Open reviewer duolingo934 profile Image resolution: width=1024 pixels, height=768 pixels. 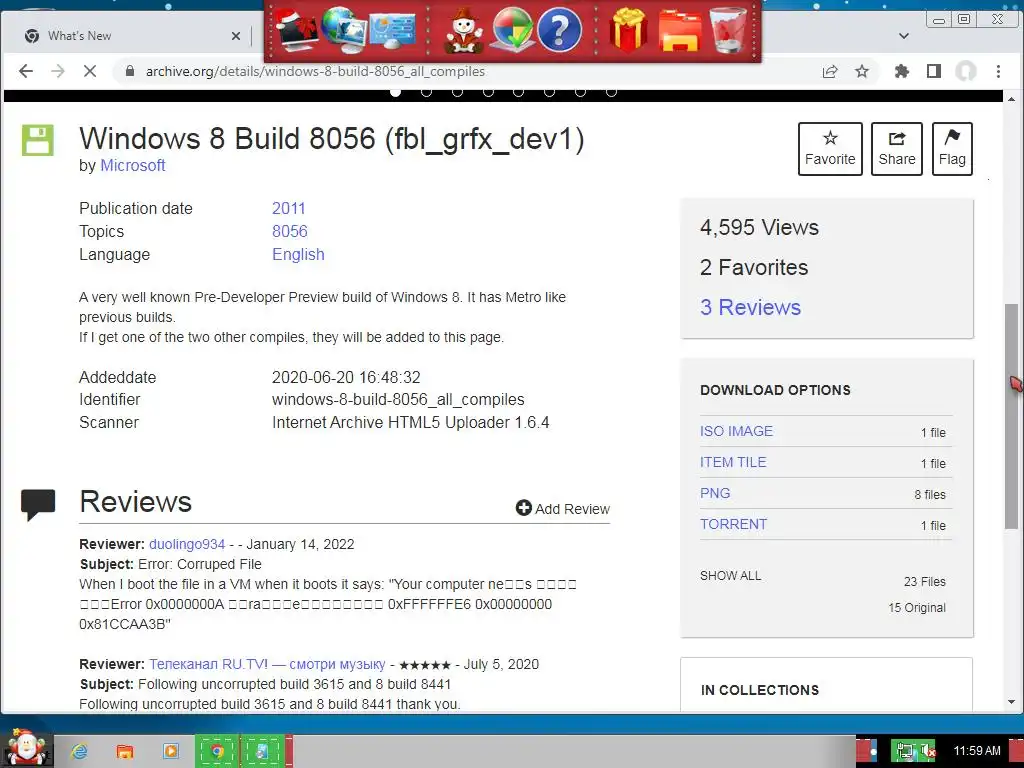click(187, 544)
